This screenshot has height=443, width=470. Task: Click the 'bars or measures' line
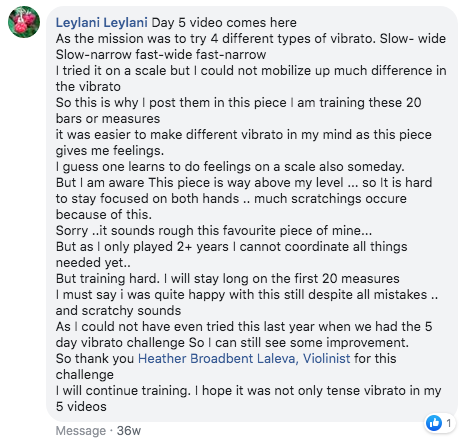108,119
